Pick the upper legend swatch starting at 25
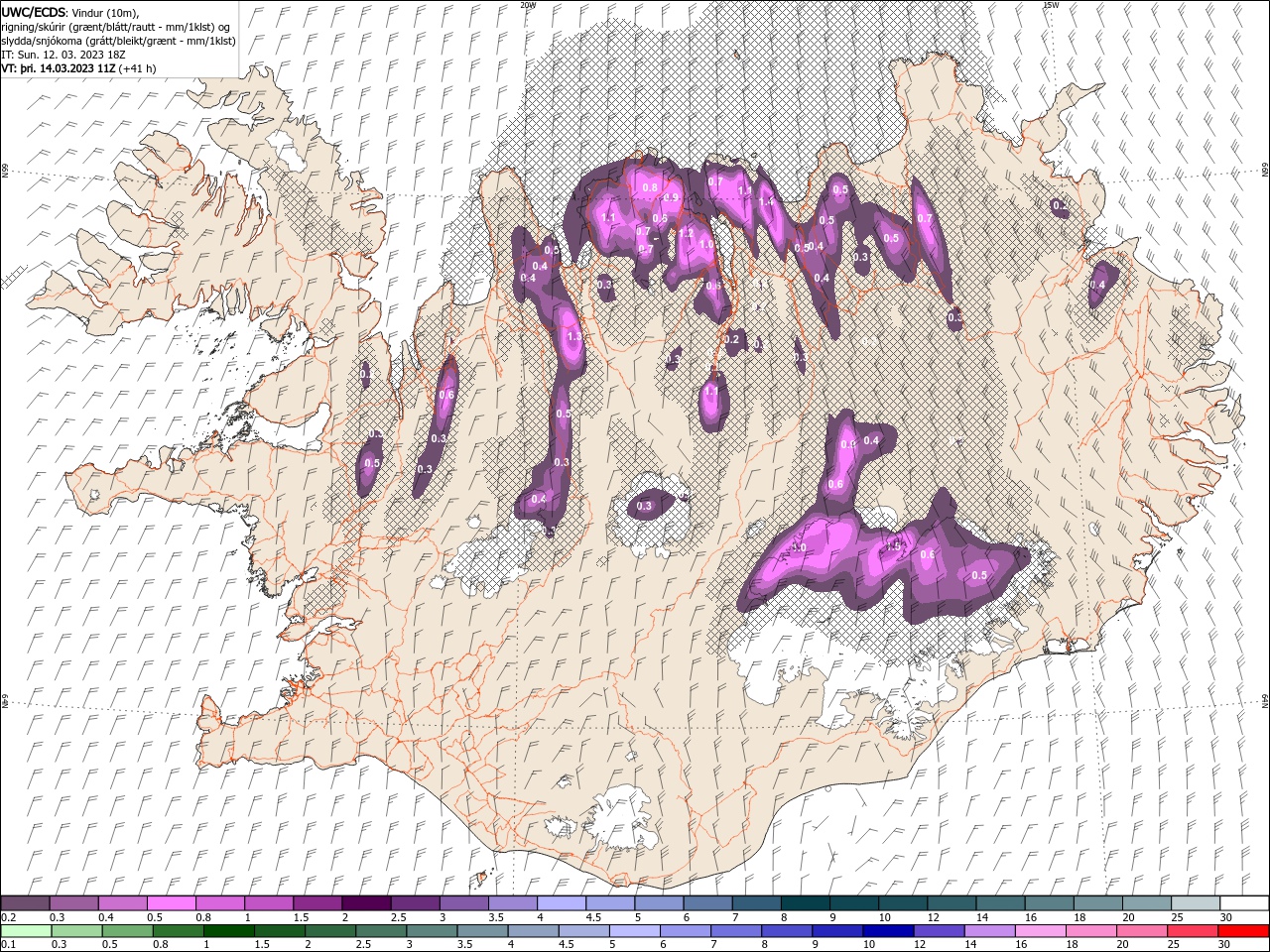This screenshot has height=952, width=1270. [x=1196, y=903]
